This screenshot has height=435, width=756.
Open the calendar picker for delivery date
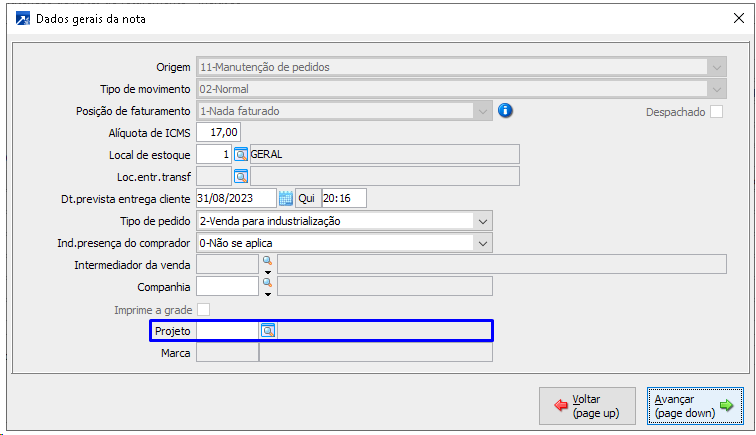coord(285,198)
